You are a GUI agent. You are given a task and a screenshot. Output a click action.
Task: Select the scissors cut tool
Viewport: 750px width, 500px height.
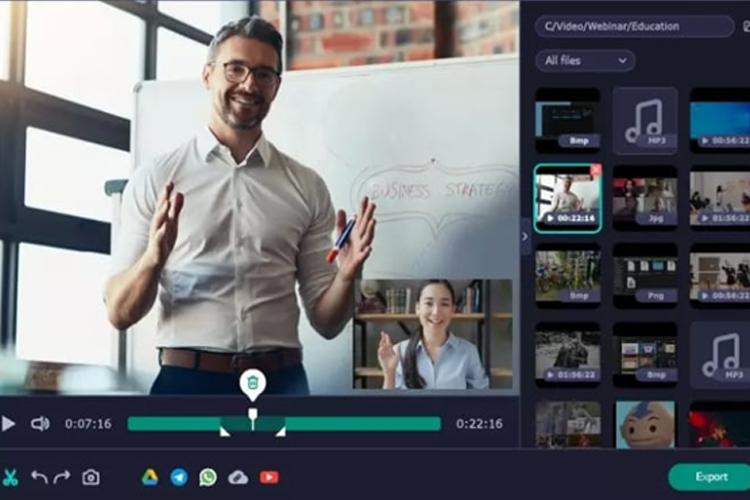(10, 477)
